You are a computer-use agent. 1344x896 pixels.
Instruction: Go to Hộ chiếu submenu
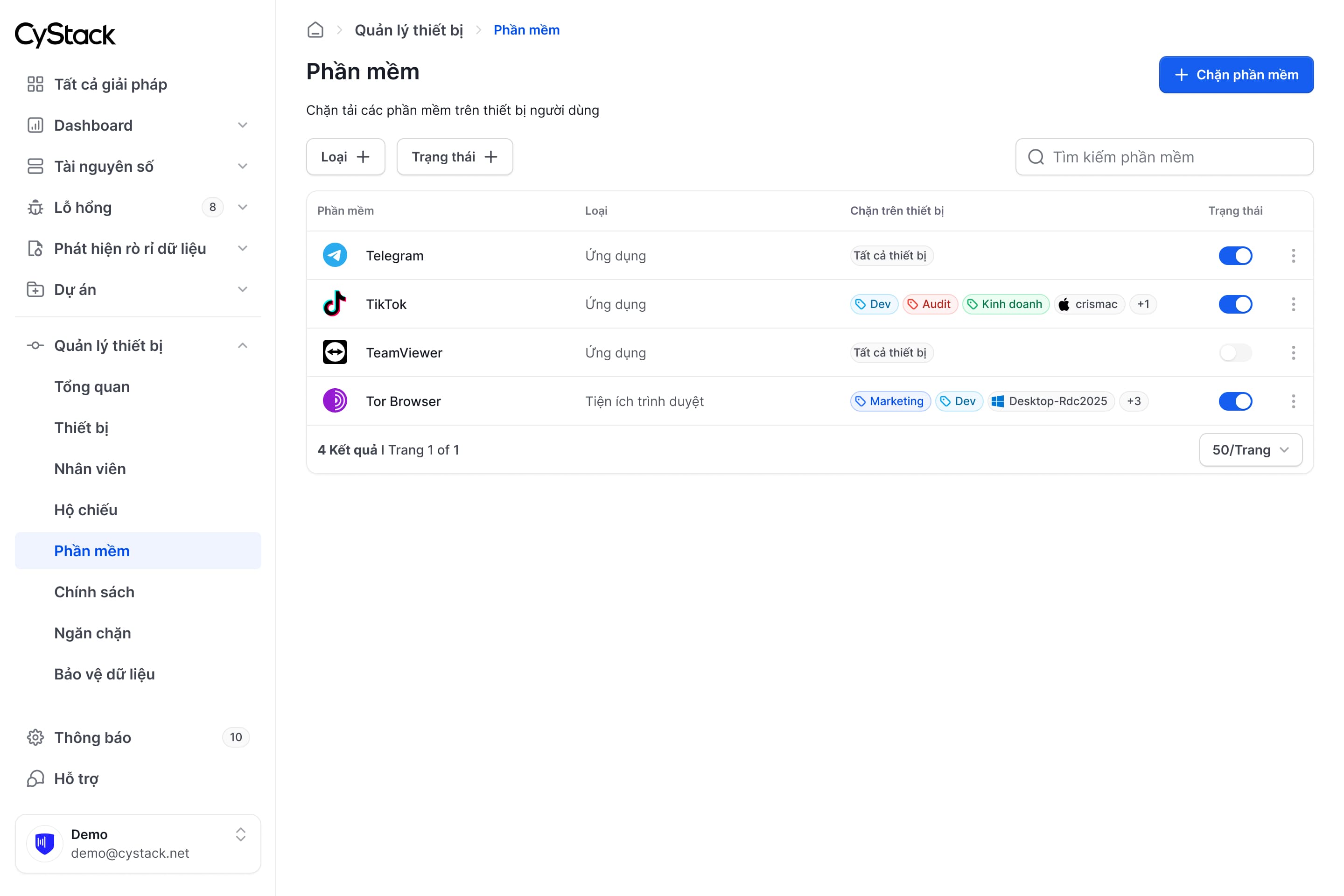[x=86, y=510]
